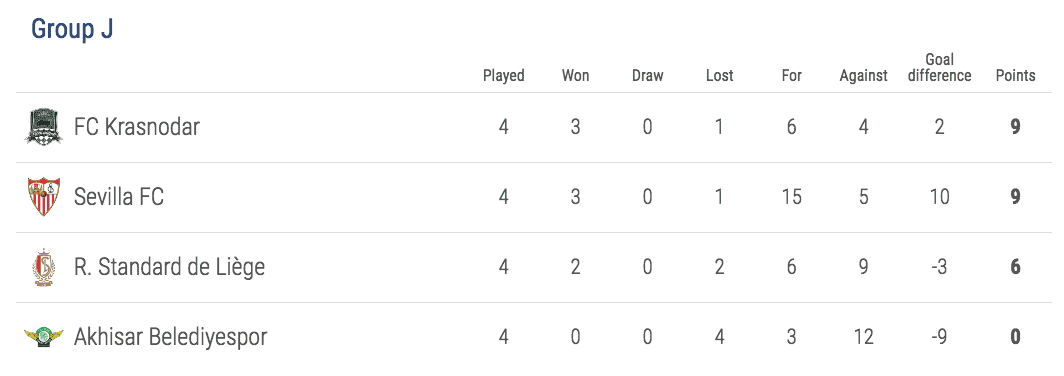Sort by the Lost column header

tap(719, 75)
